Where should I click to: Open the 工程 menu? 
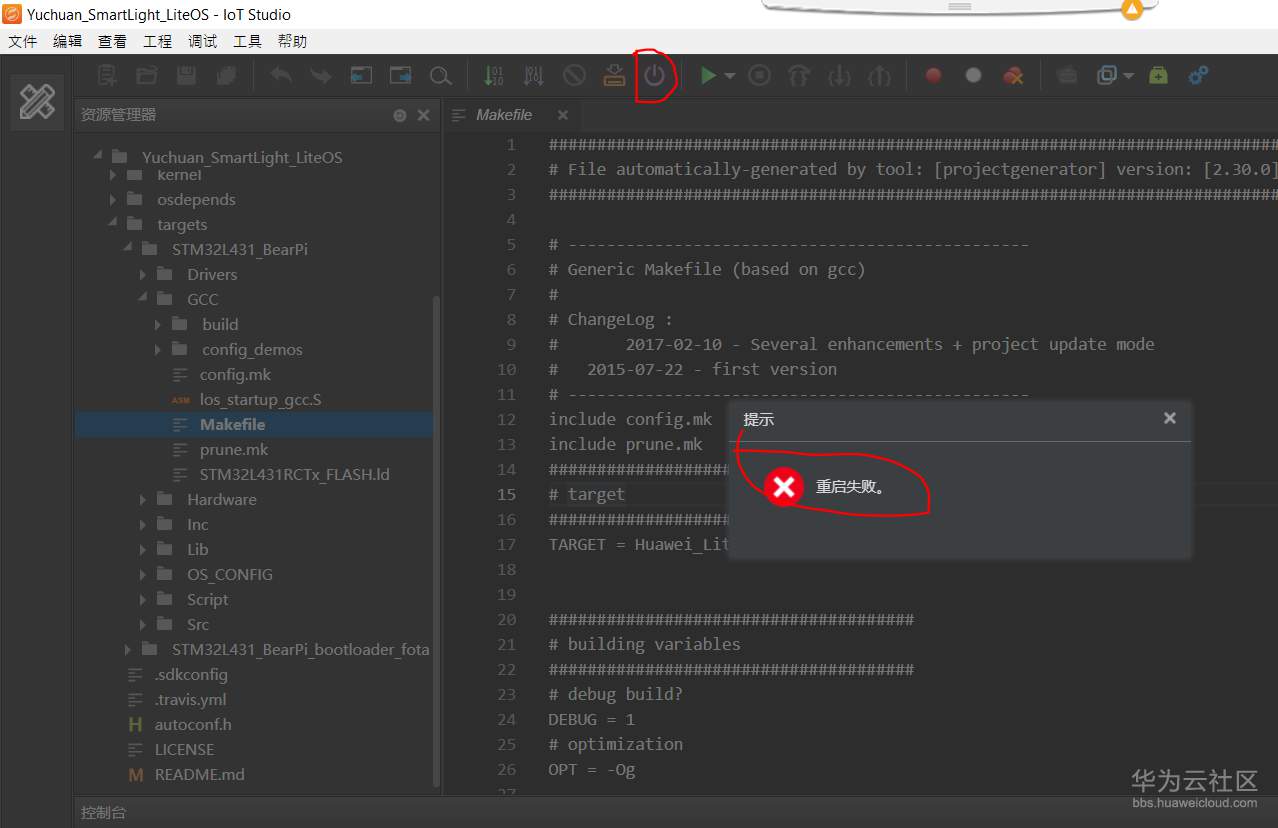point(157,41)
